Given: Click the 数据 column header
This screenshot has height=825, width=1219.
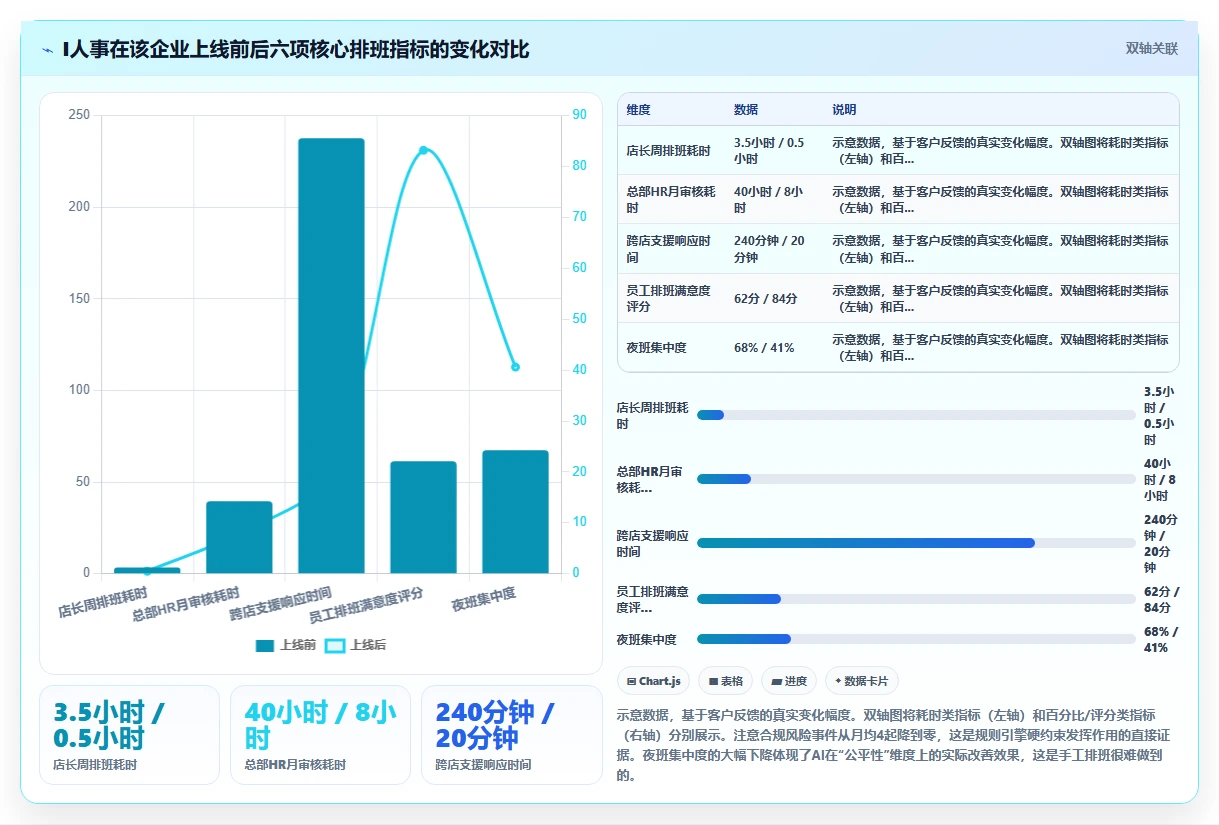Looking at the screenshot, I should click(746, 110).
